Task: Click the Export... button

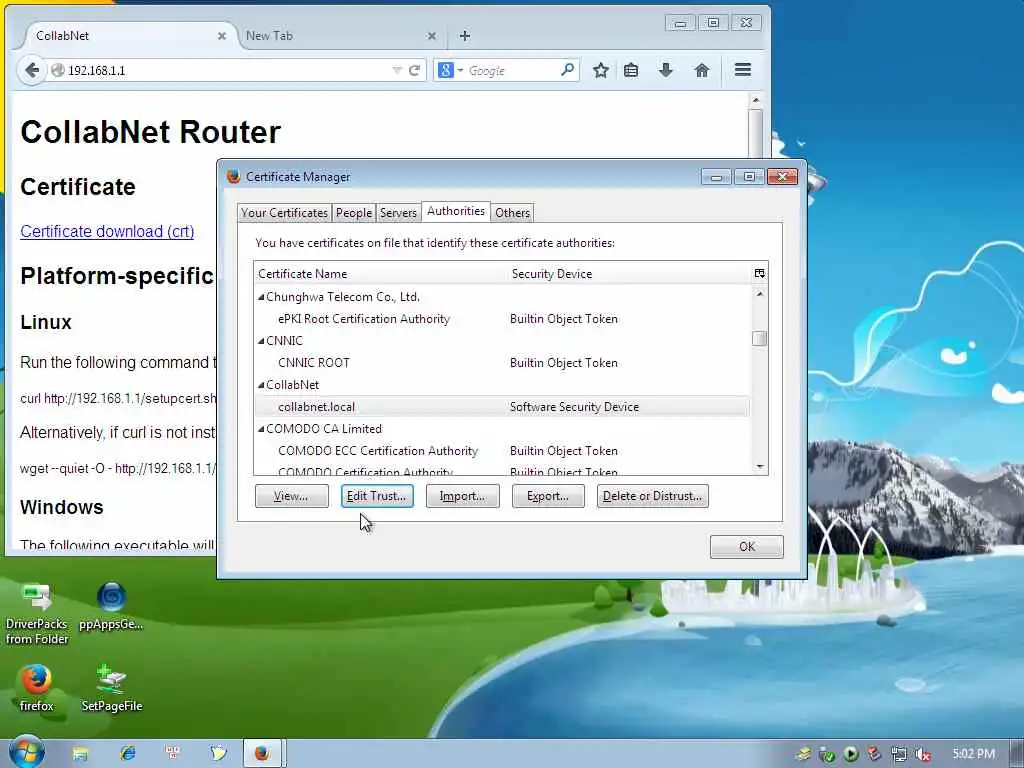Action: click(548, 496)
